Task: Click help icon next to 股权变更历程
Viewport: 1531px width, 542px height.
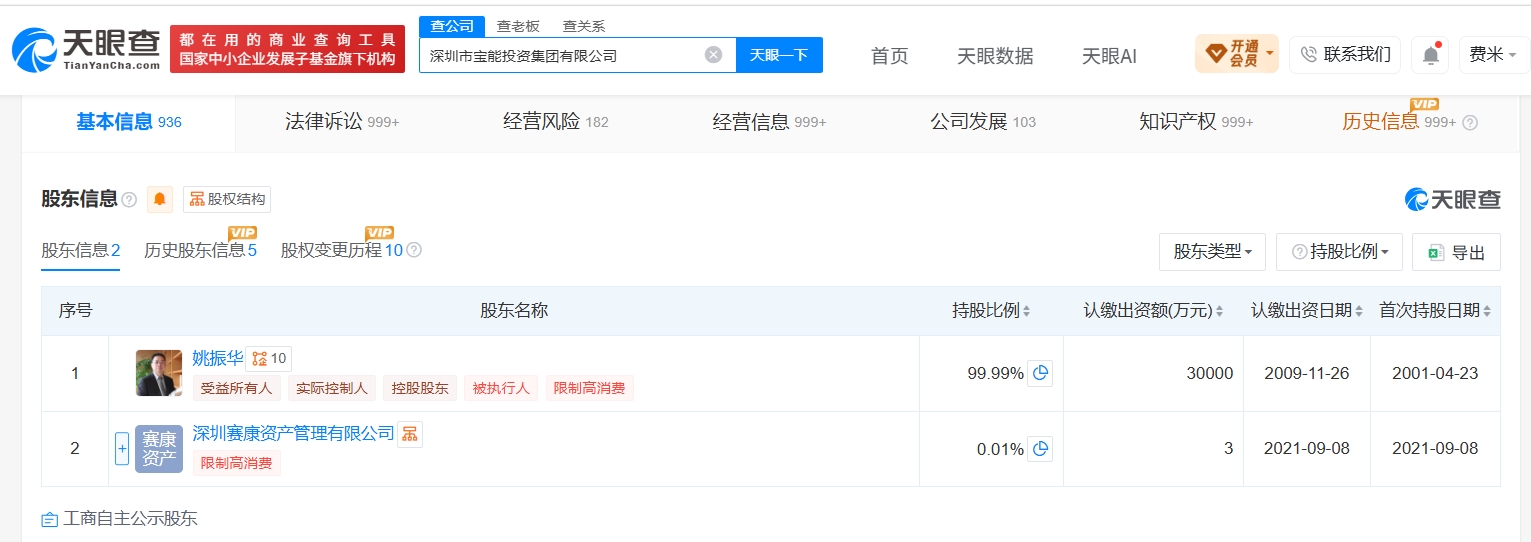Action: click(414, 250)
